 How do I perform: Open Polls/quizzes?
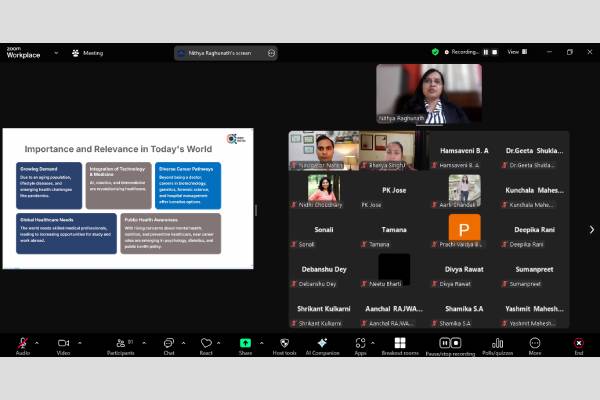[x=497, y=343]
